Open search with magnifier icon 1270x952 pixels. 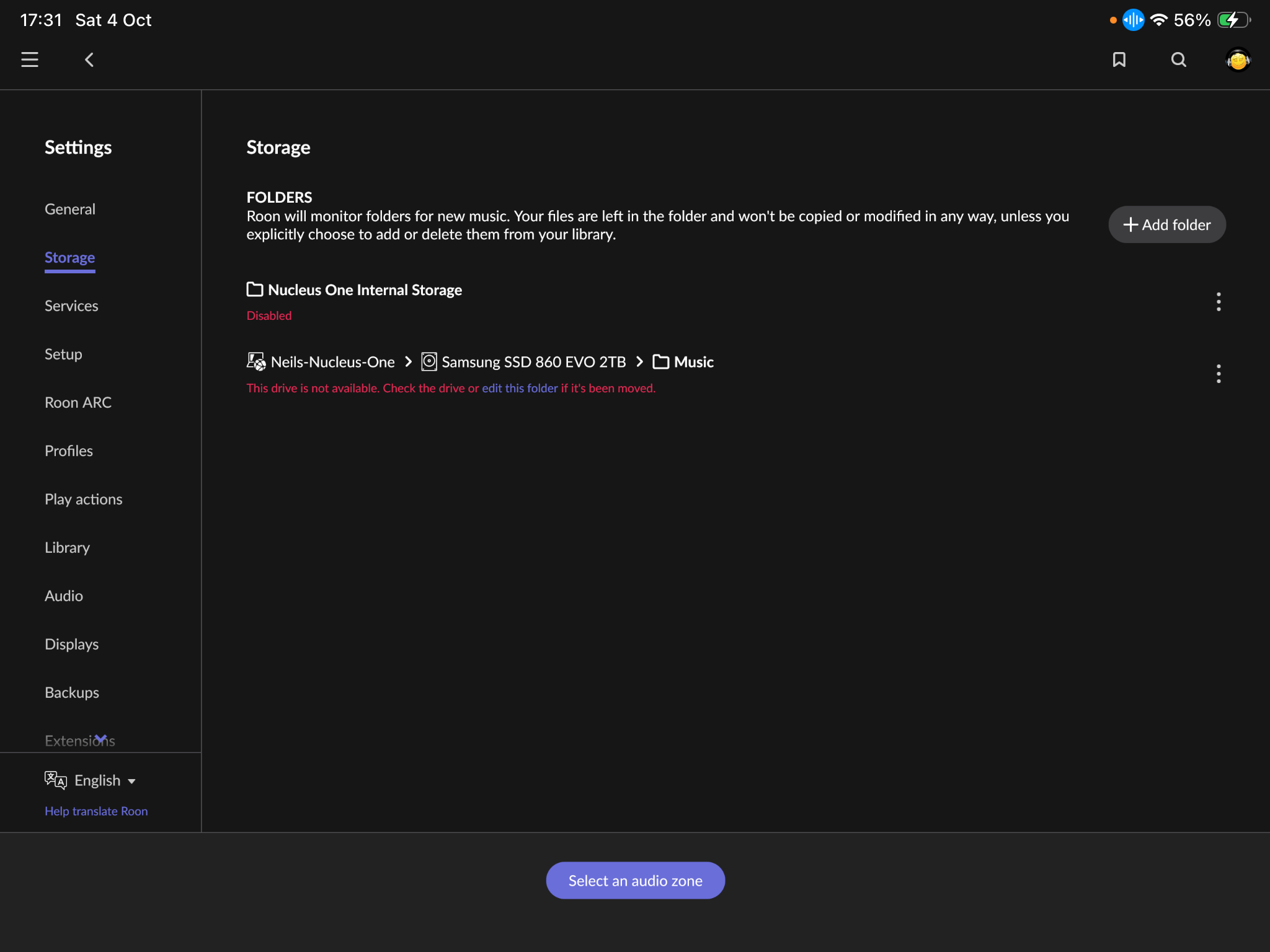click(x=1178, y=59)
